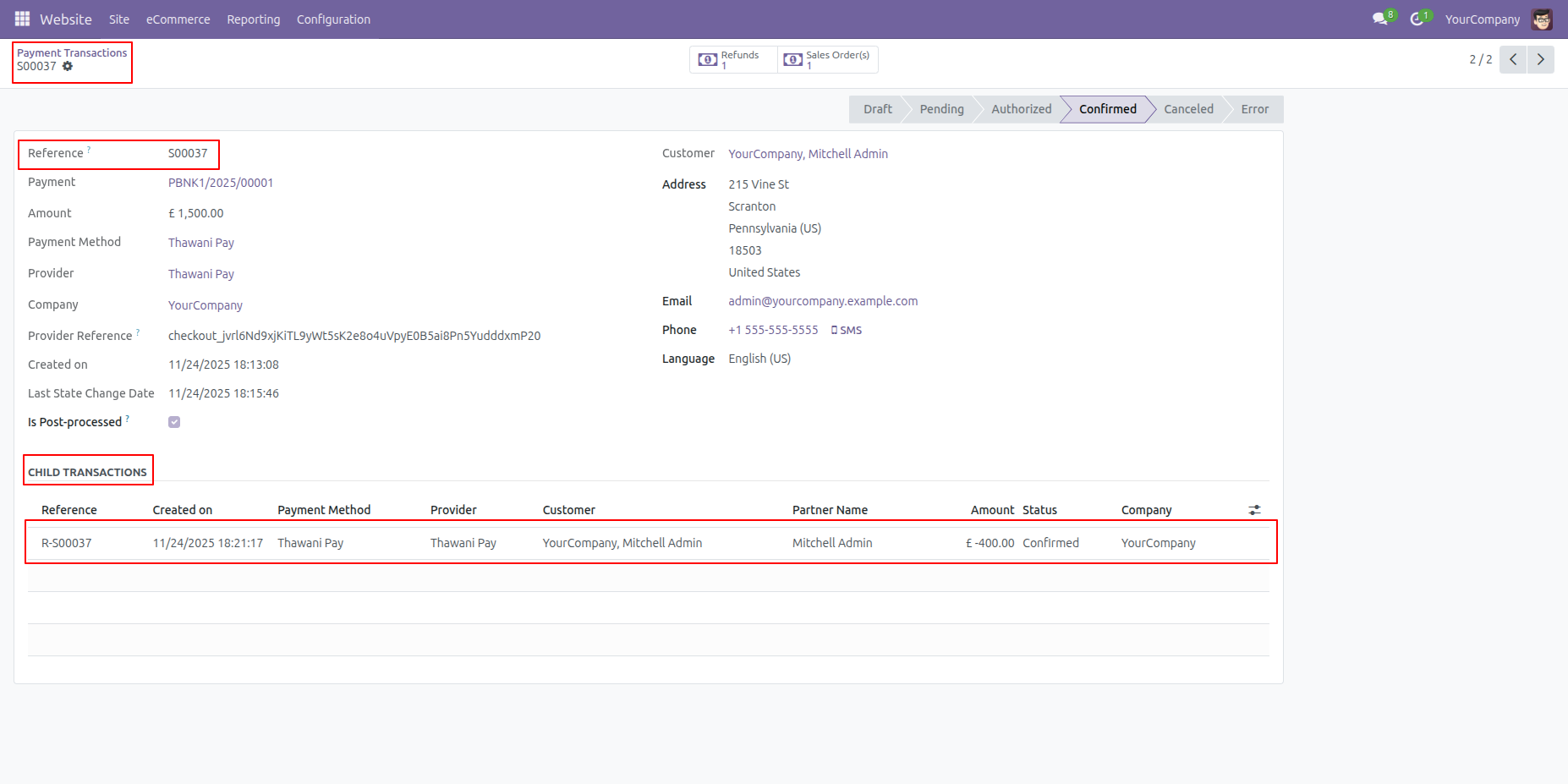Select the Canceled status stage
The image size is (1568, 784).
pyautogui.click(x=1187, y=109)
